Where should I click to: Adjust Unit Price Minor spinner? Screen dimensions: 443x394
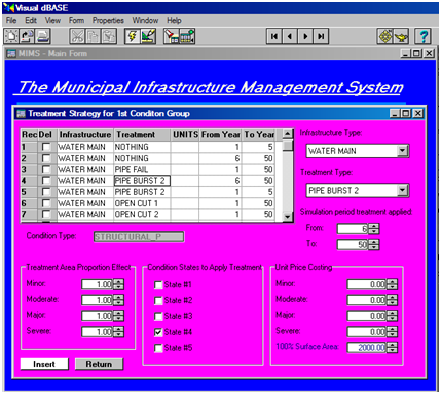(393, 284)
